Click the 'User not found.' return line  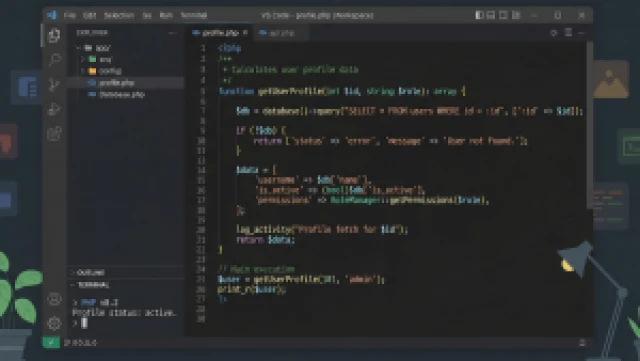(x=390, y=141)
